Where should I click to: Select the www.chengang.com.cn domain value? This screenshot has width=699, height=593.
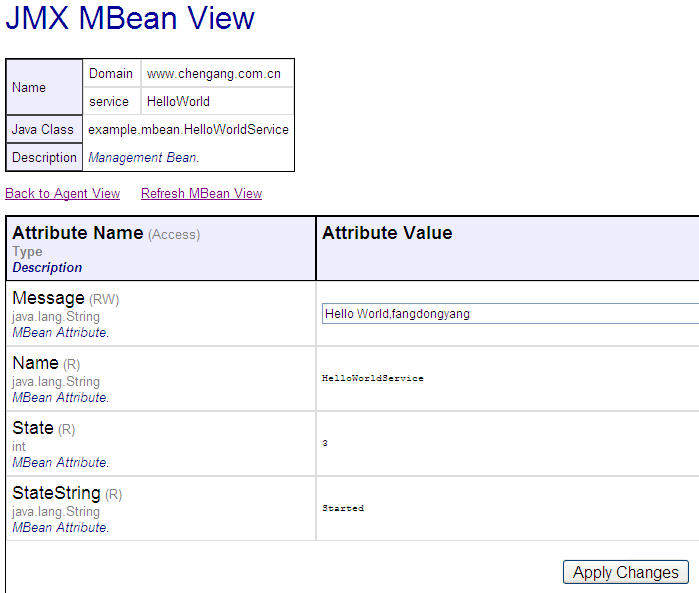[x=214, y=74]
